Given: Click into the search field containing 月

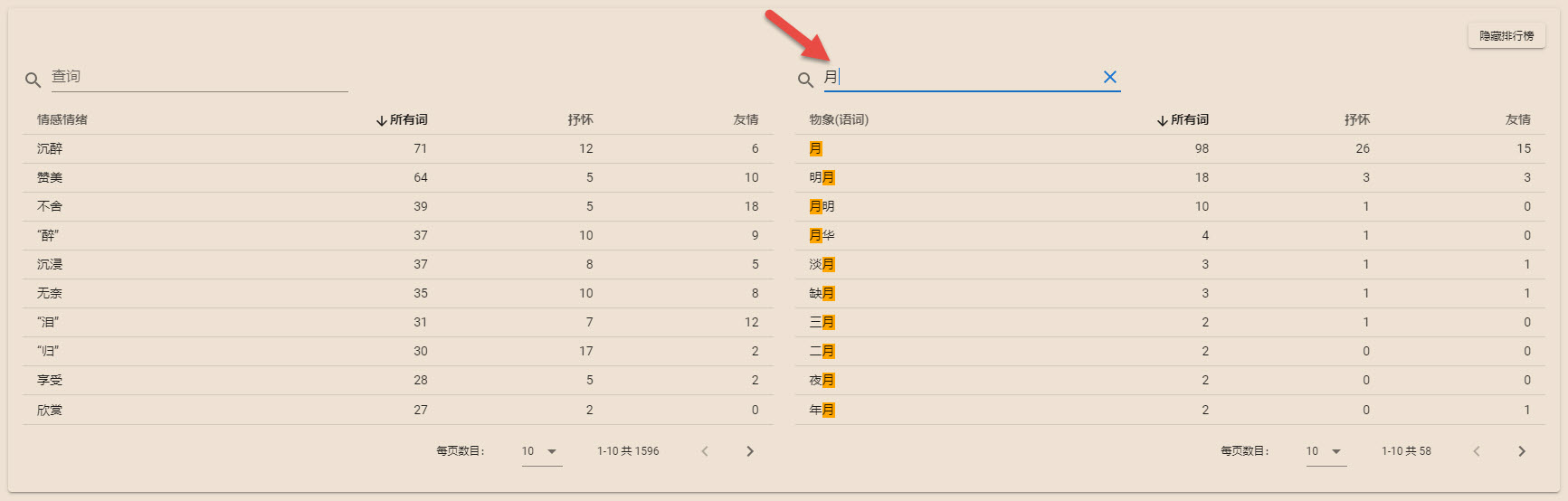Looking at the screenshot, I should pos(959,77).
